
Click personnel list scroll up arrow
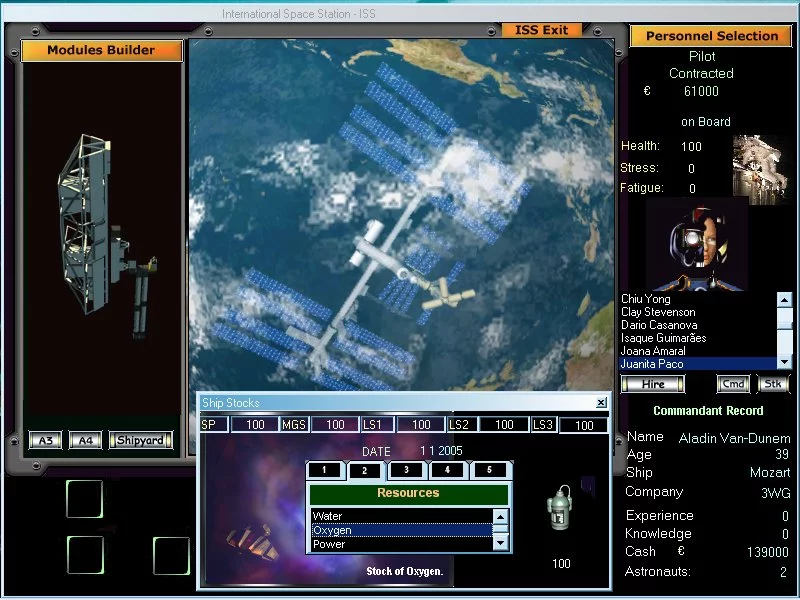[784, 300]
